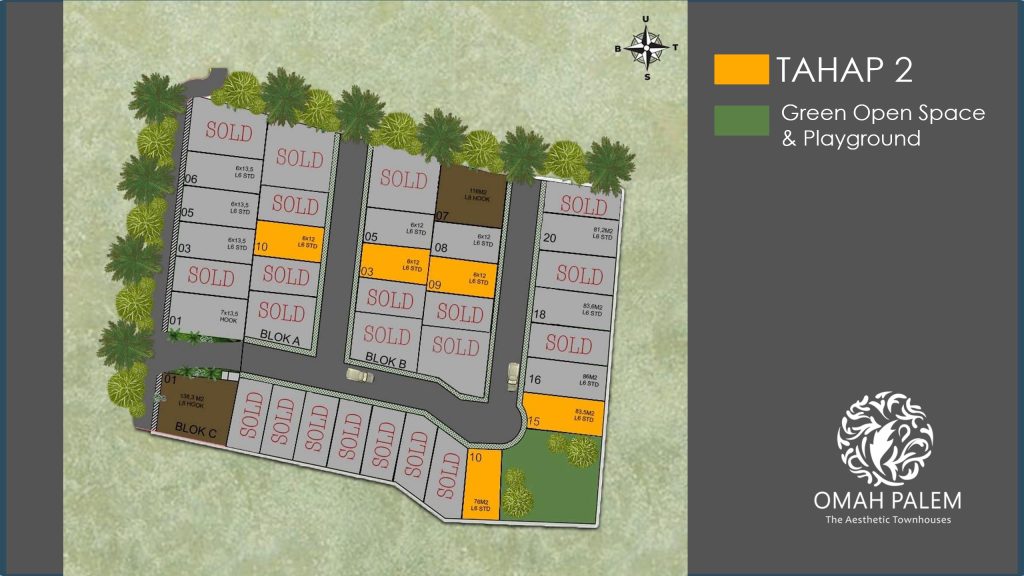Screen dimensions: 1024x576
Task: Select orange 76M2 lot 10 at bottom
Action: [481, 485]
